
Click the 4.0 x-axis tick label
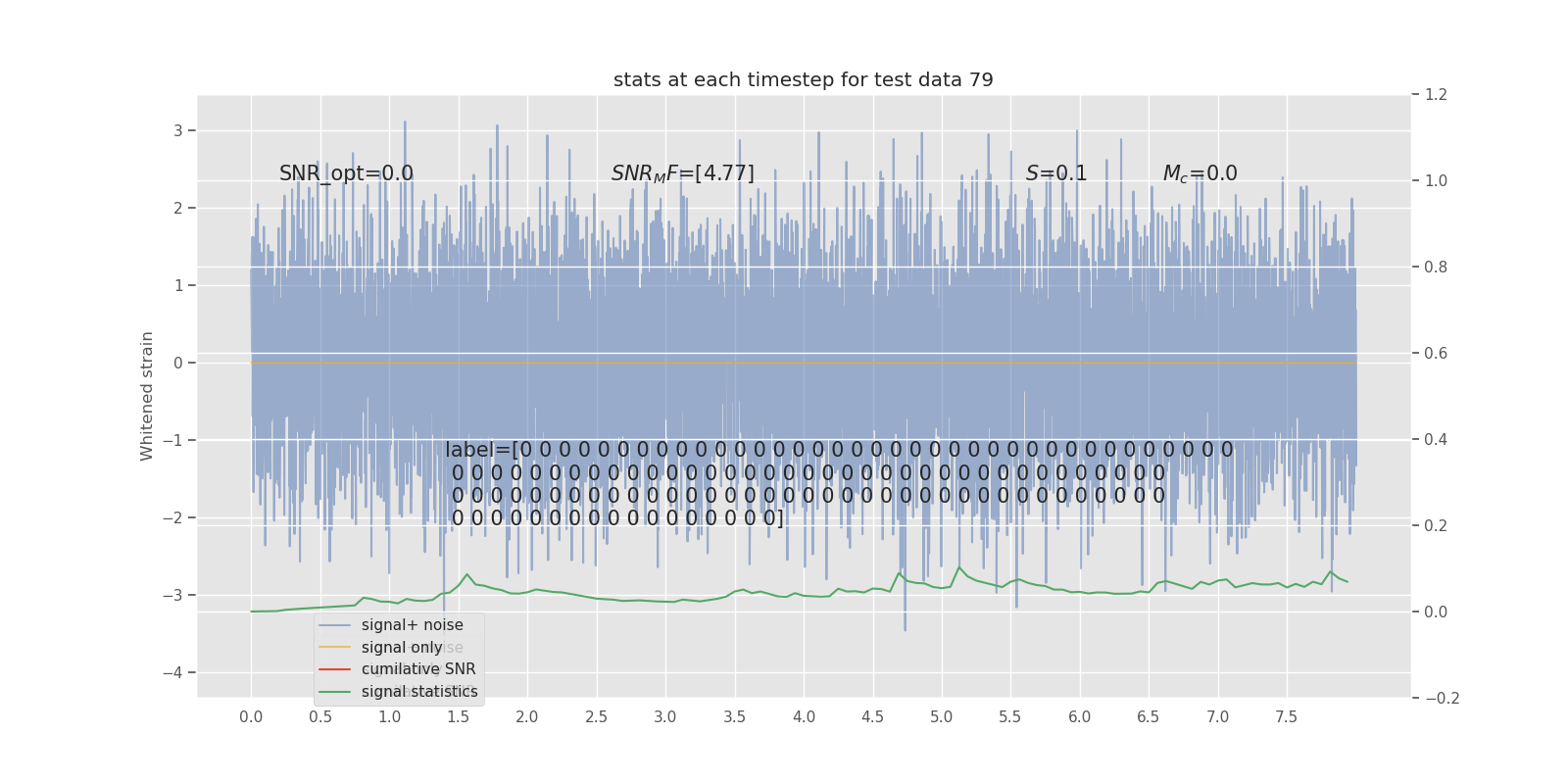[804, 716]
